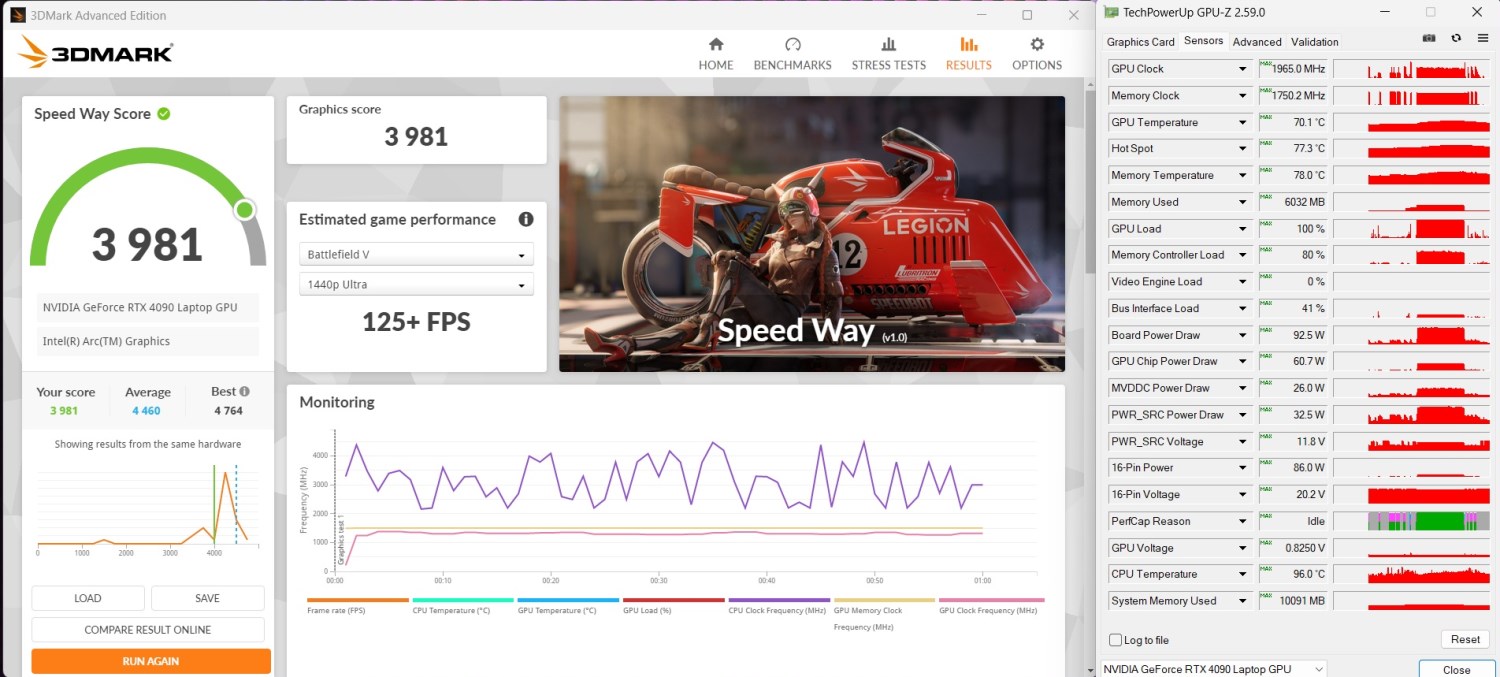
Task: Click the green verified checkmark beside Speed Way Score
Action: (x=164, y=114)
